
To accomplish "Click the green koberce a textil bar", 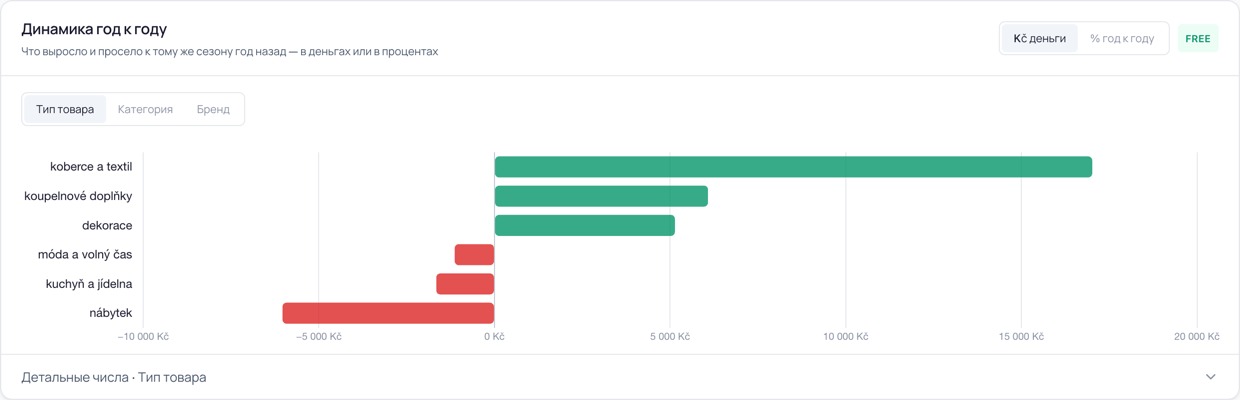I will pyautogui.click(x=793, y=167).
